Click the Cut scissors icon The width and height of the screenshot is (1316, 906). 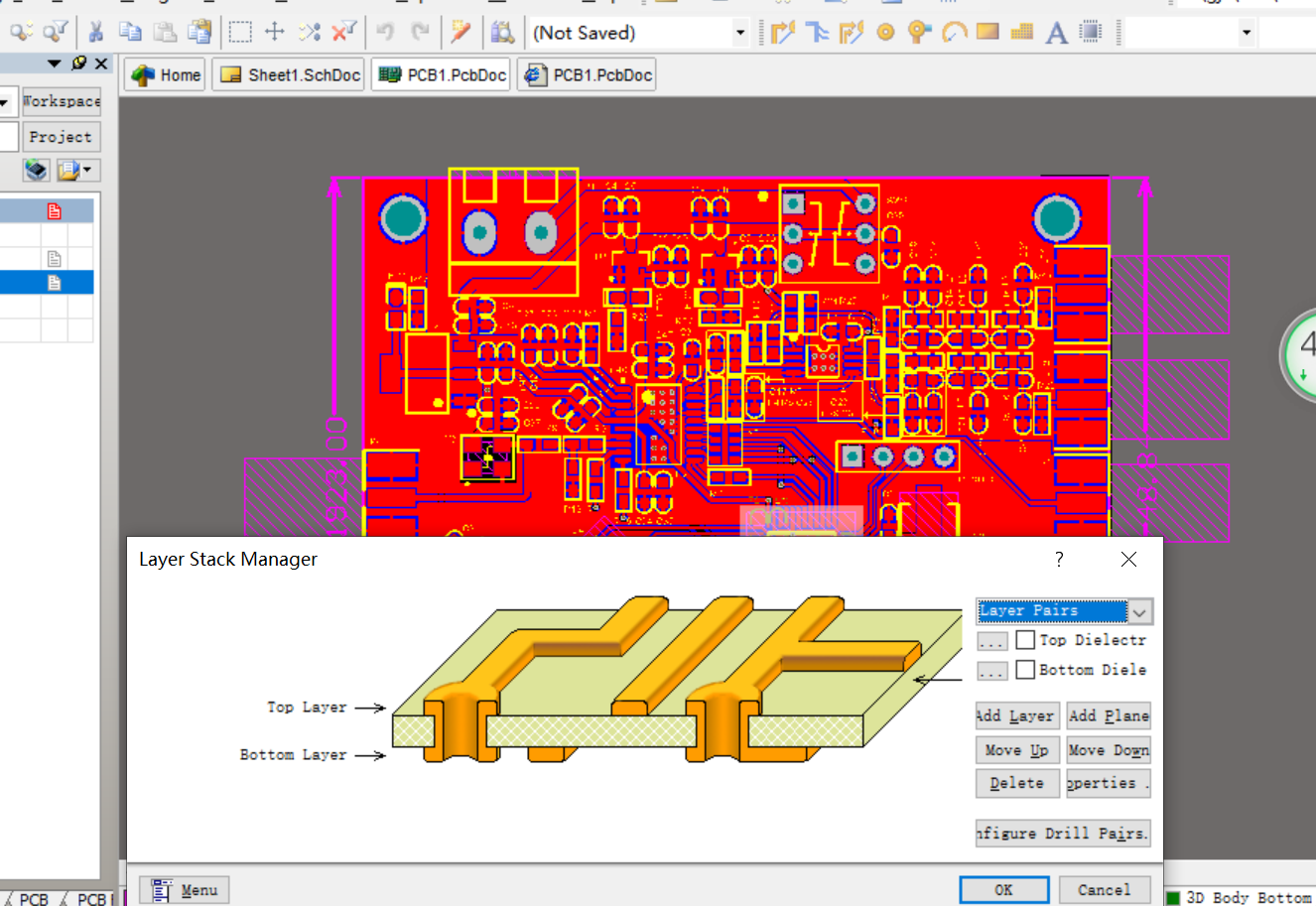pos(95,32)
